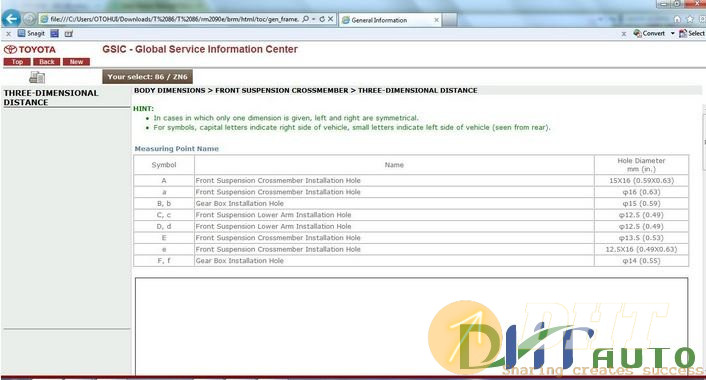Click the Select toolbar button
This screenshot has height=380, width=706.
click(x=692, y=33)
